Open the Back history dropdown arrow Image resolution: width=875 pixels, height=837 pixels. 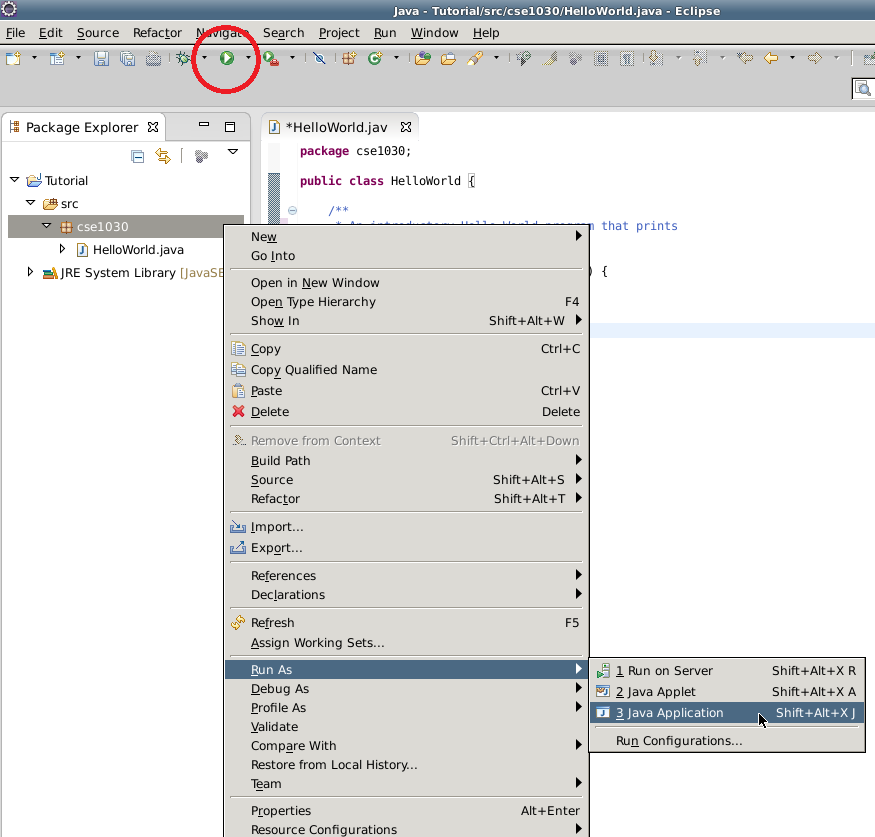click(792, 57)
